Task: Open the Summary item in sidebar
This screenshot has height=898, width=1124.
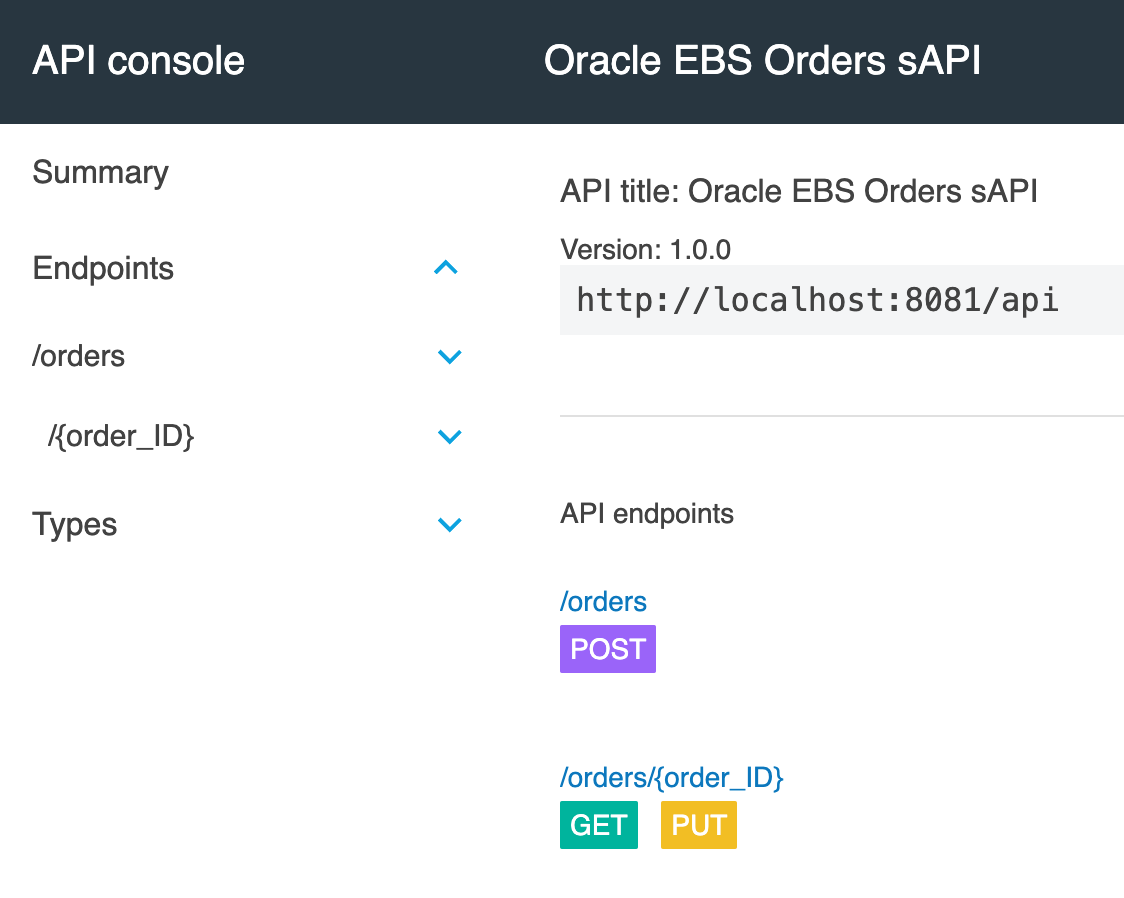Action: pos(100,173)
